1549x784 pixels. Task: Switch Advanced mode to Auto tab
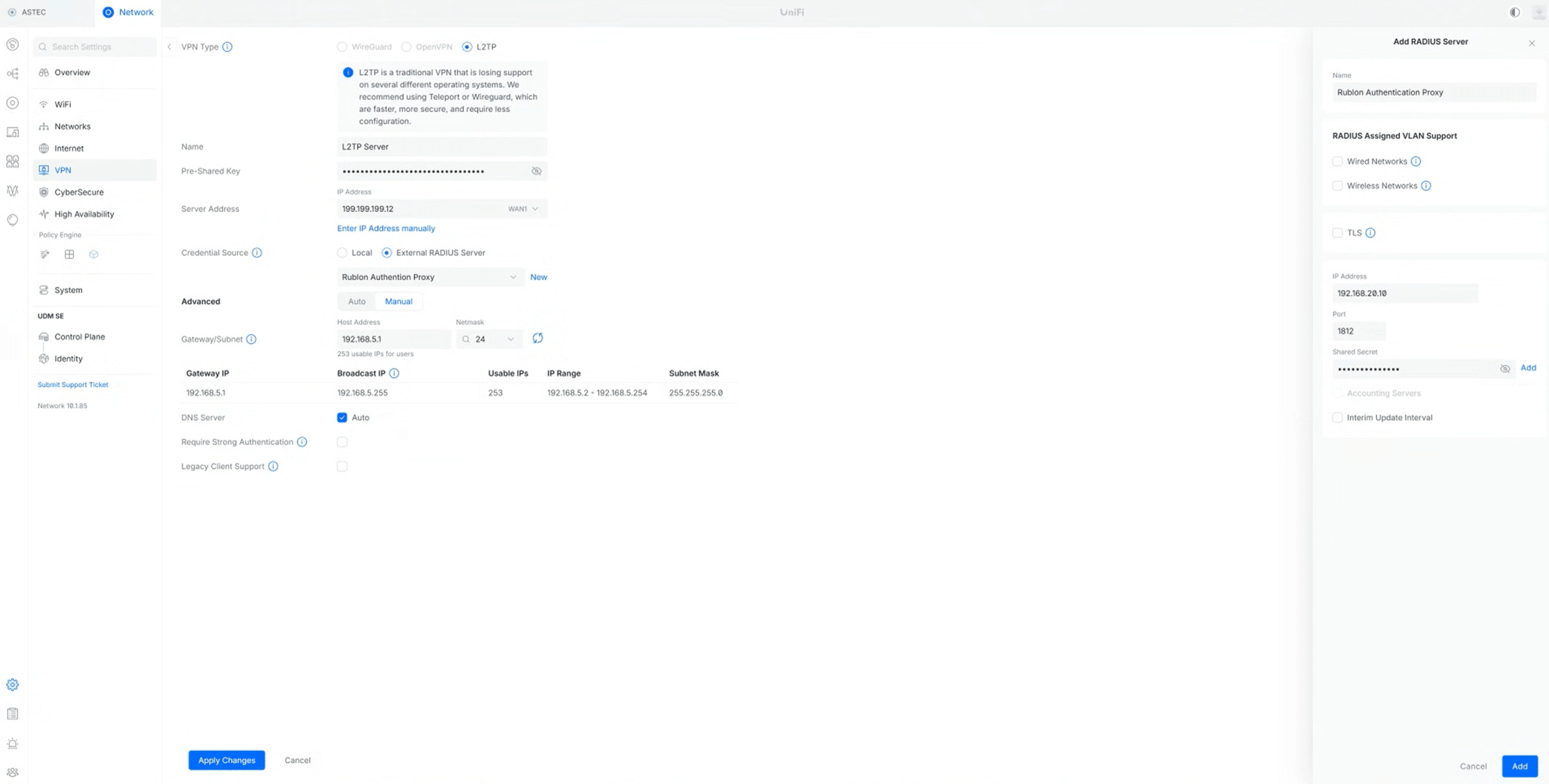point(356,301)
